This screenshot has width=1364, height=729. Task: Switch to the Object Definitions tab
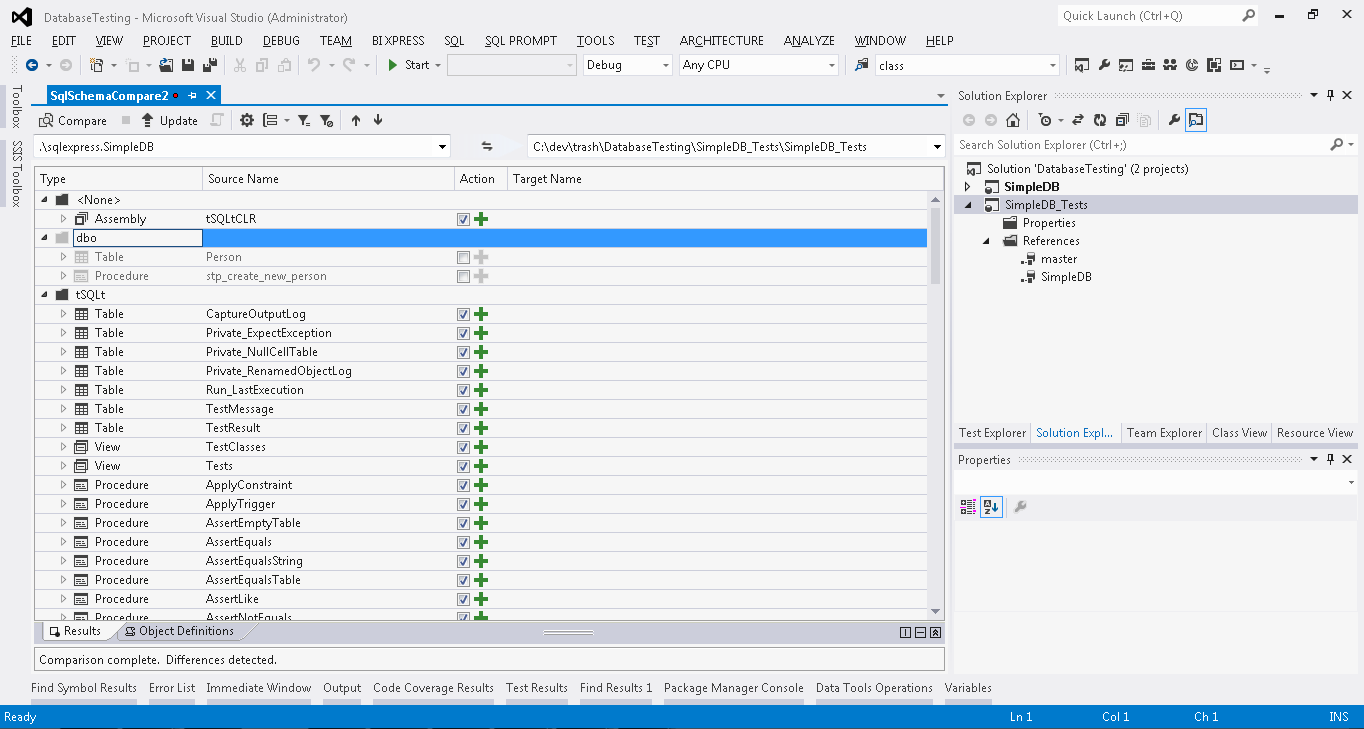click(185, 631)
